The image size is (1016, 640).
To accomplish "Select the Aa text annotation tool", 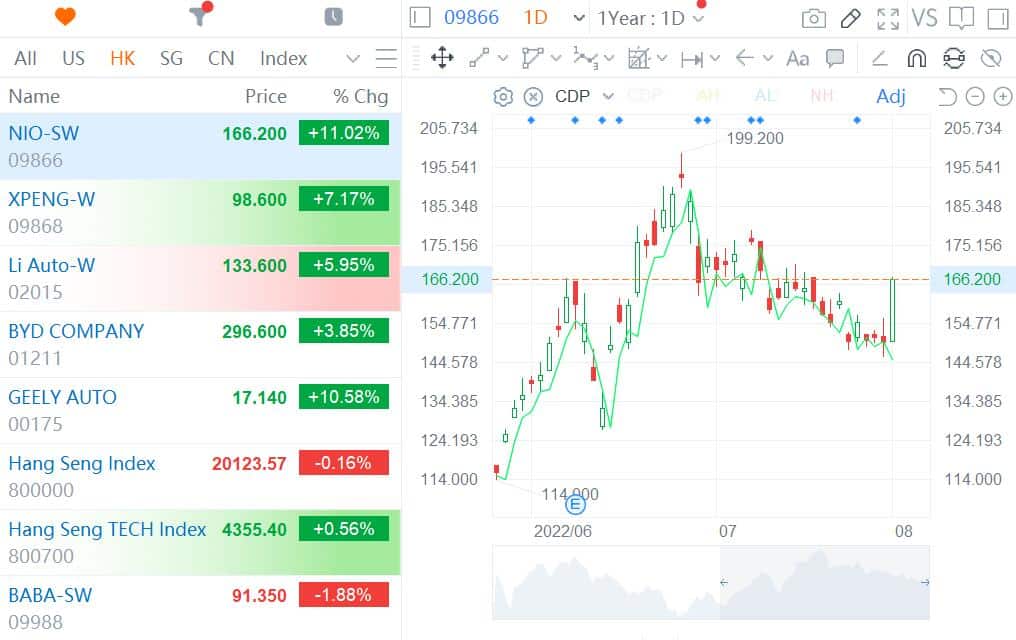I will coord(797,58).
